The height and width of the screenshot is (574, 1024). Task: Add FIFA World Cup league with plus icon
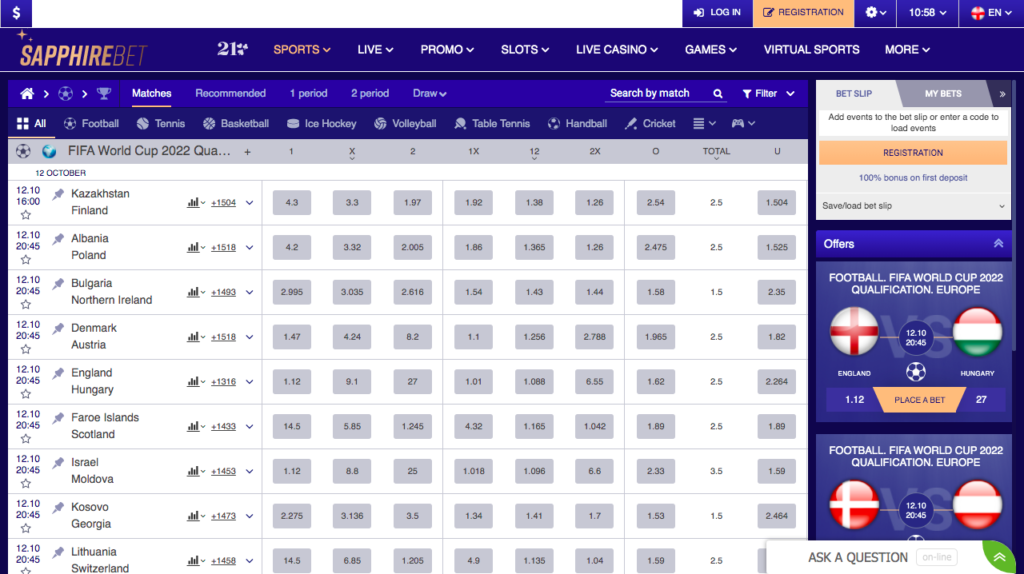(x=248, y=152)
